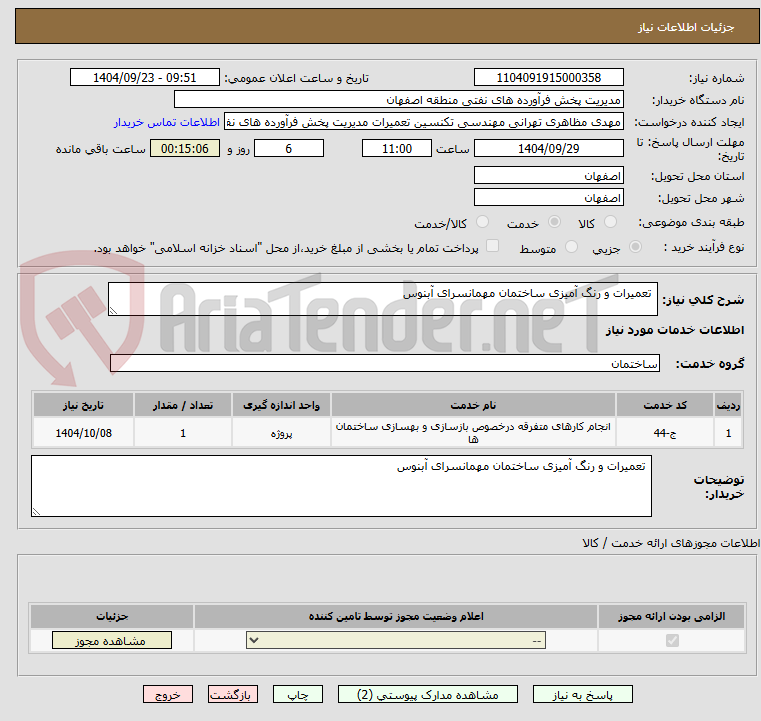Open 'مشاهده مدارک پیوستی (2)' attachments

pos(428,694)
